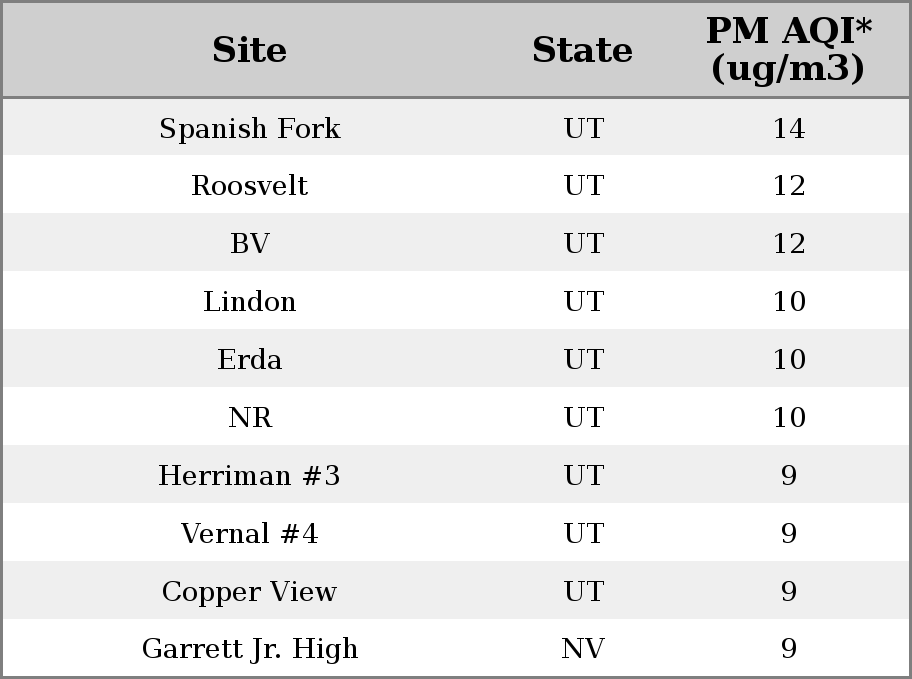Image resolution: width=912 pixels, height=679 pixels.
Task: Click the Site column header
Action: point(249,50)
